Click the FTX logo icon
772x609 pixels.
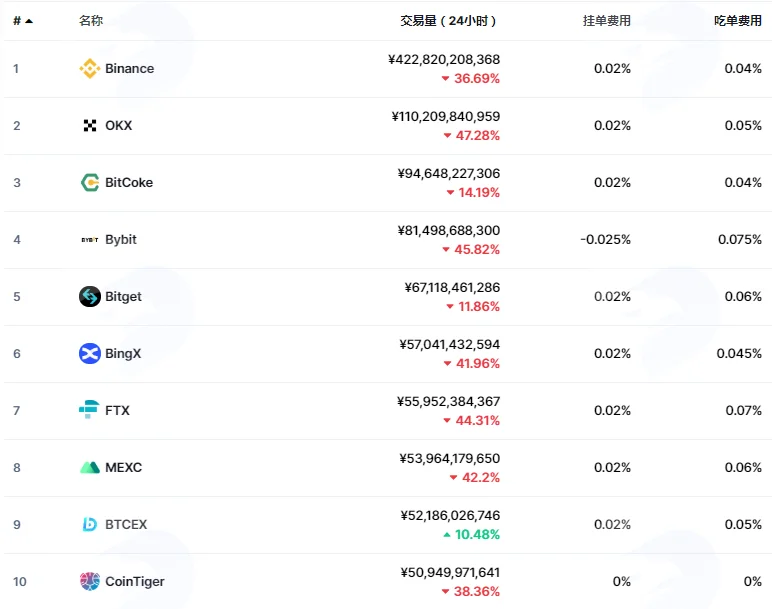point(89,410)
